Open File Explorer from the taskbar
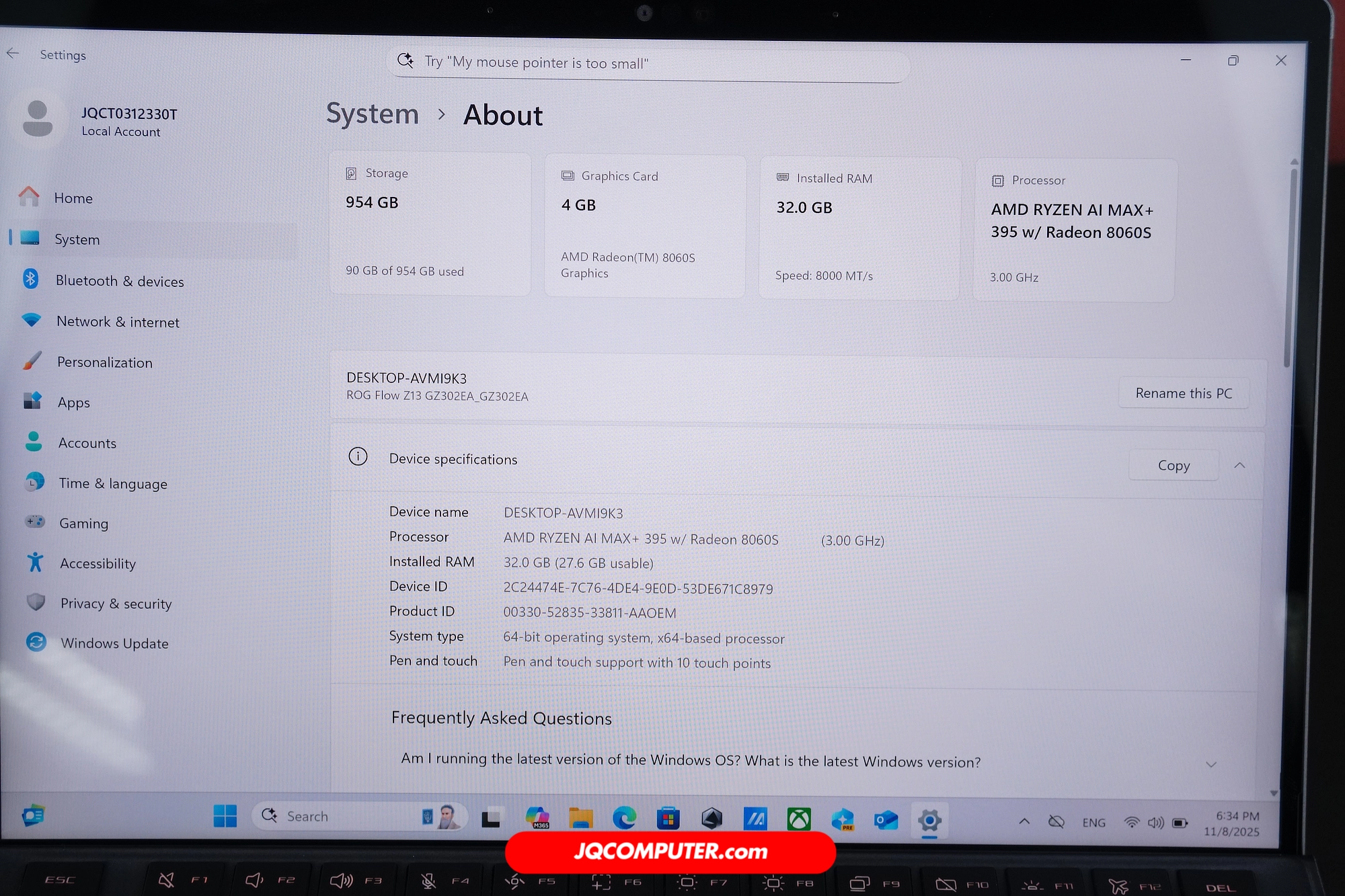This screenshot has width=1345, height=896. [x=580, y=818]
